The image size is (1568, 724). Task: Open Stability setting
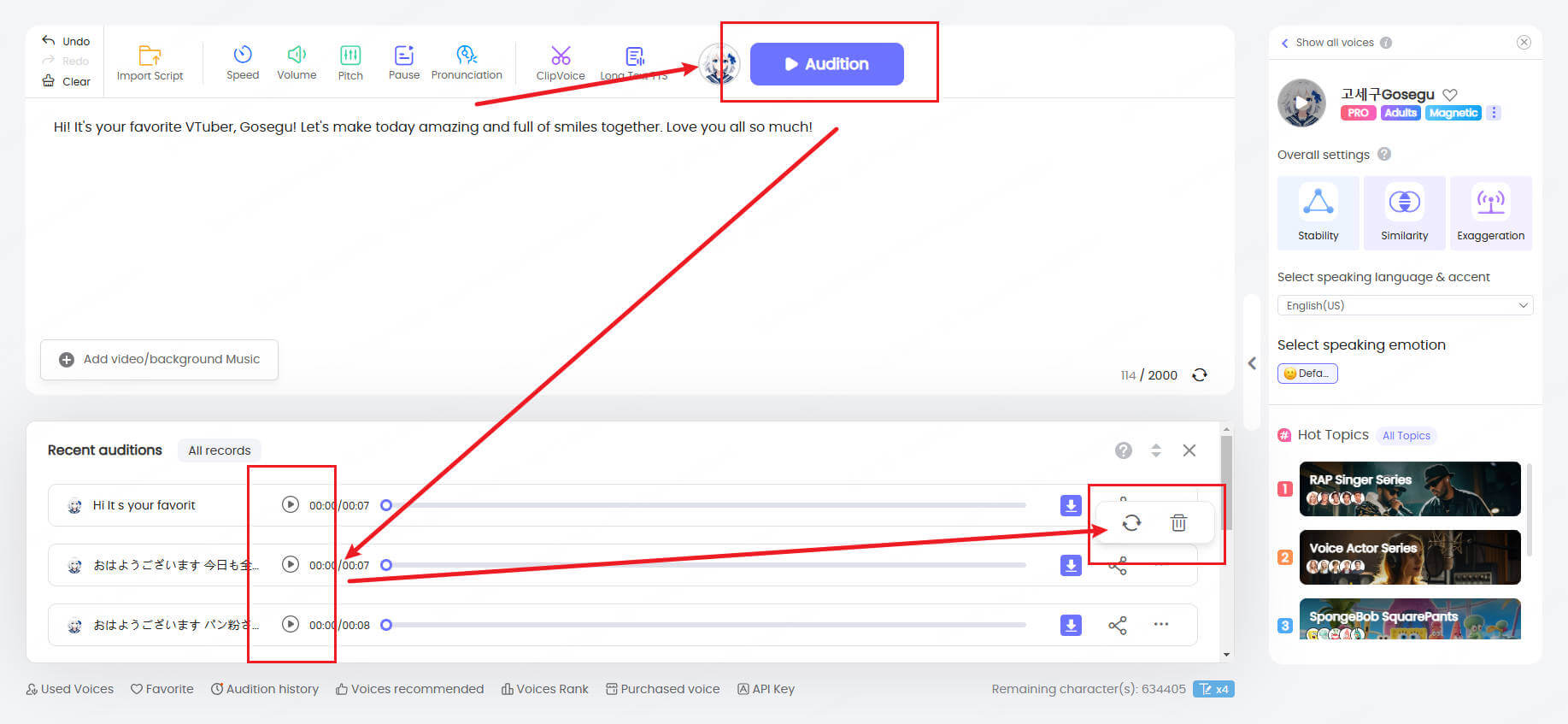pos(1318,213)
